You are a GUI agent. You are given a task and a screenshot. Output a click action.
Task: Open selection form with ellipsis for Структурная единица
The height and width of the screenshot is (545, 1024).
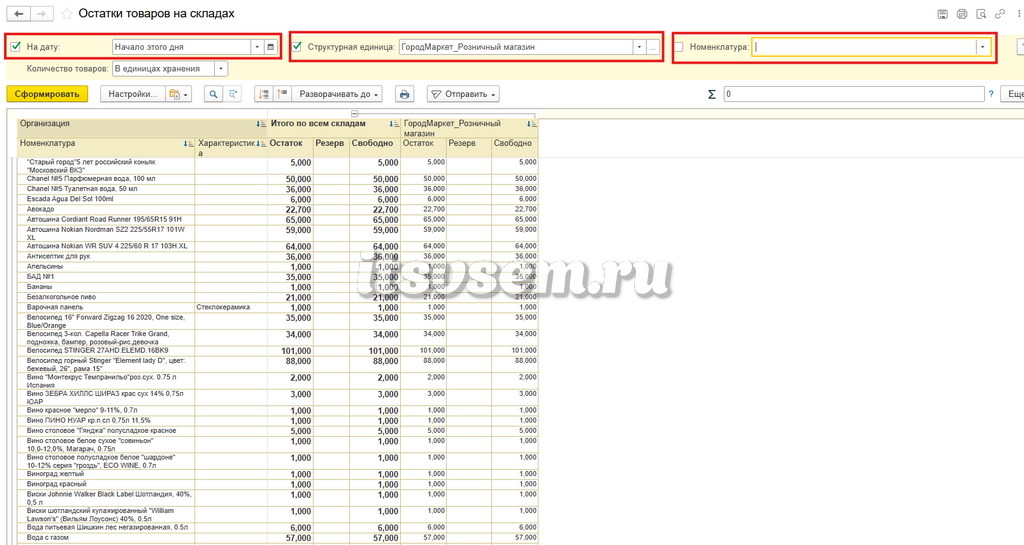click(x=652, y=47)
